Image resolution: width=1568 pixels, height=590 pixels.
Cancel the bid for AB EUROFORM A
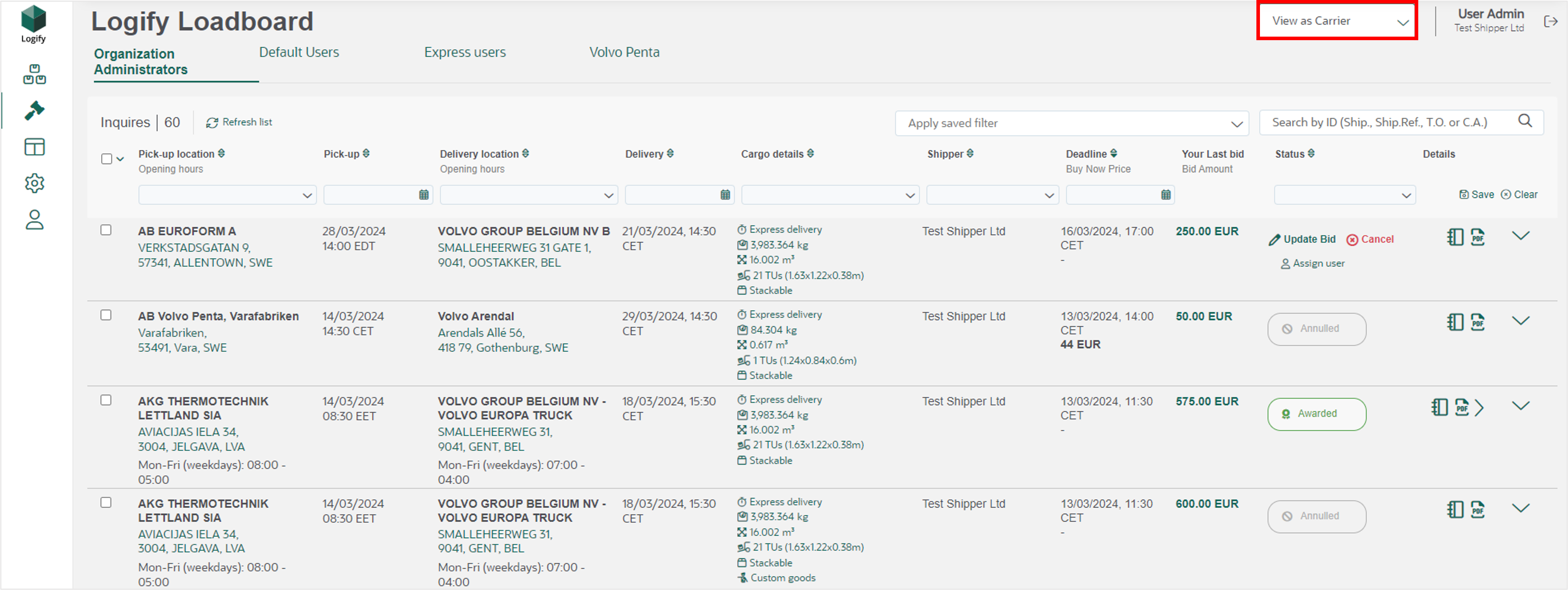click(1370, 239)
